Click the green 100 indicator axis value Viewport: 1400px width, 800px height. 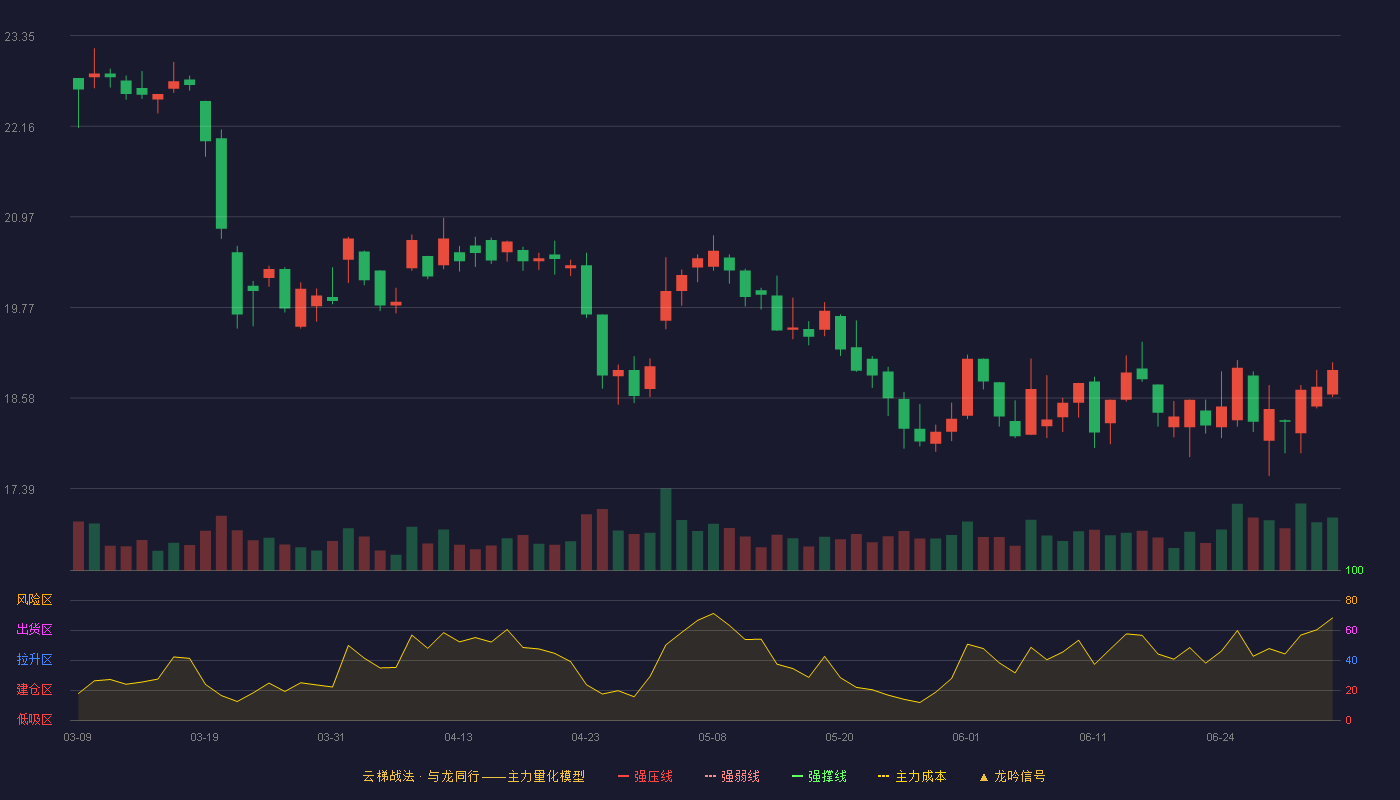point(1354,570)
